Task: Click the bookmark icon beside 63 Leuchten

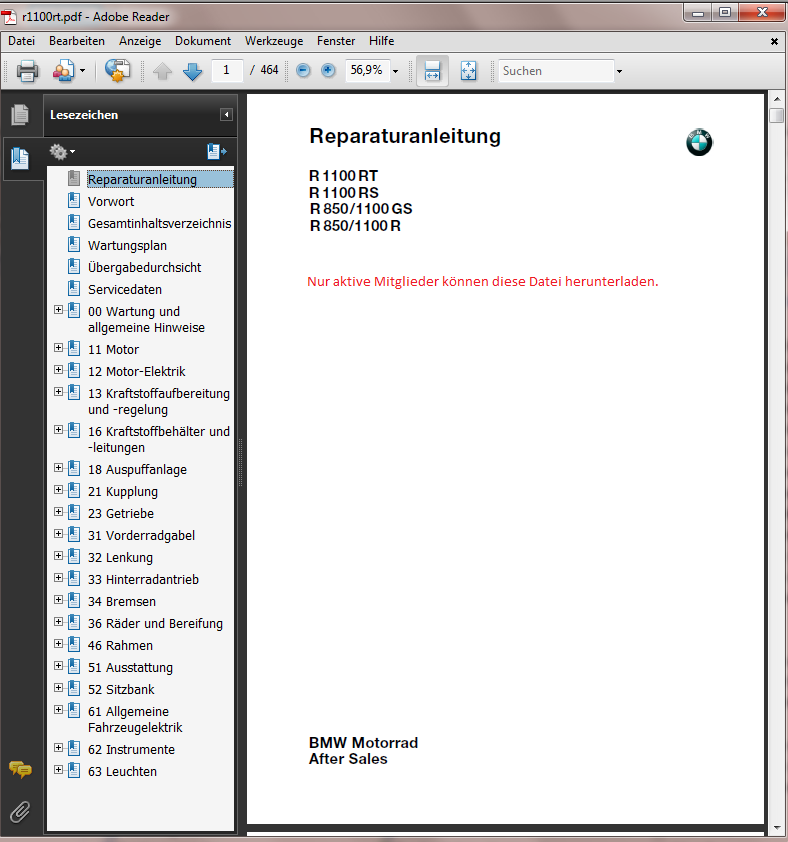Action: point(74,771)
